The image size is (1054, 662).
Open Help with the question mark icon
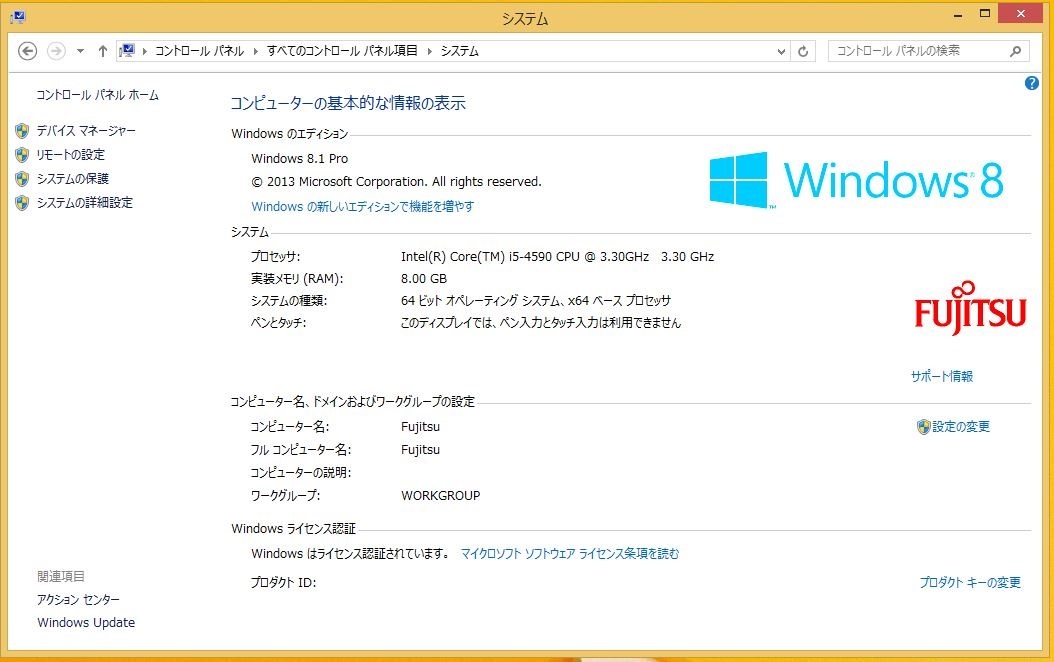click(1032, 83)
